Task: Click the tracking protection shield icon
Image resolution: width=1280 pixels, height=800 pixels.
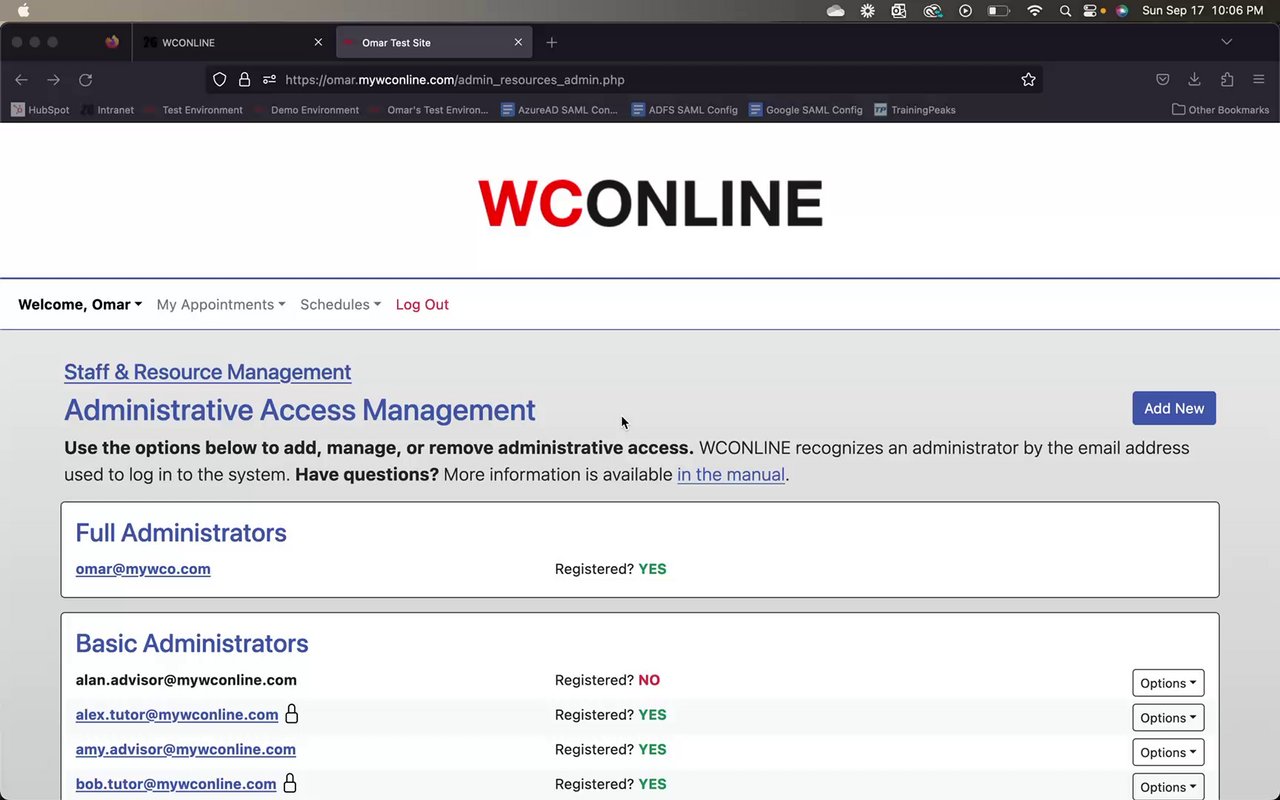Action: tap(220, 80)
